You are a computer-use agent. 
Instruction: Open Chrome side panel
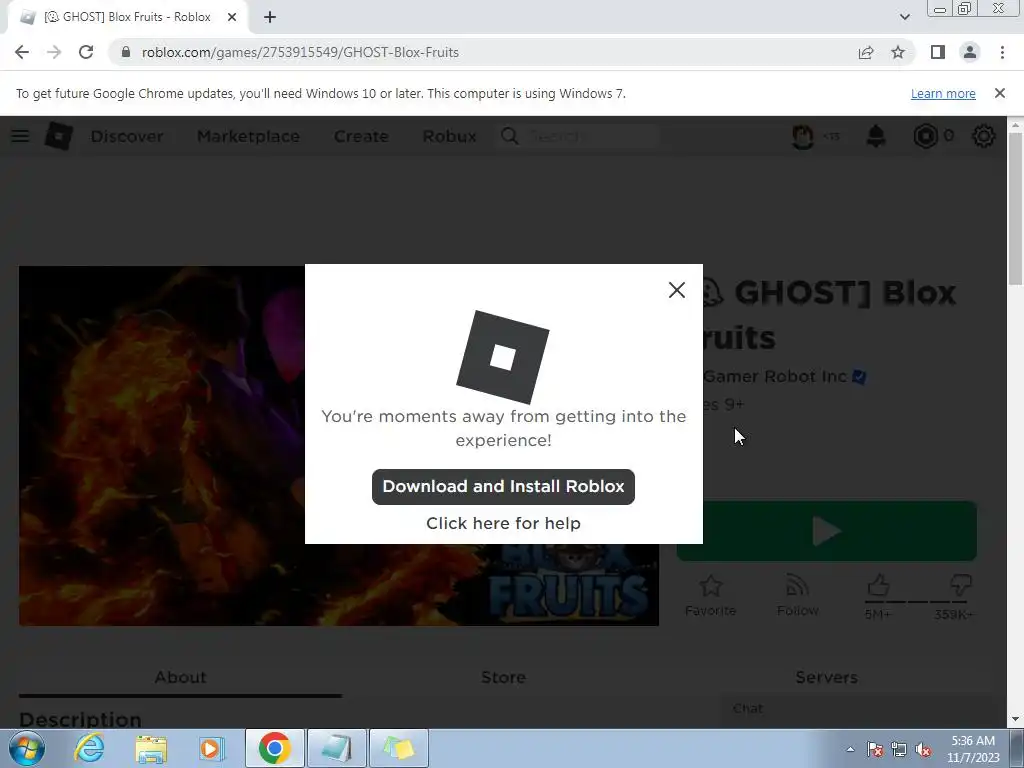pos(938,52)
